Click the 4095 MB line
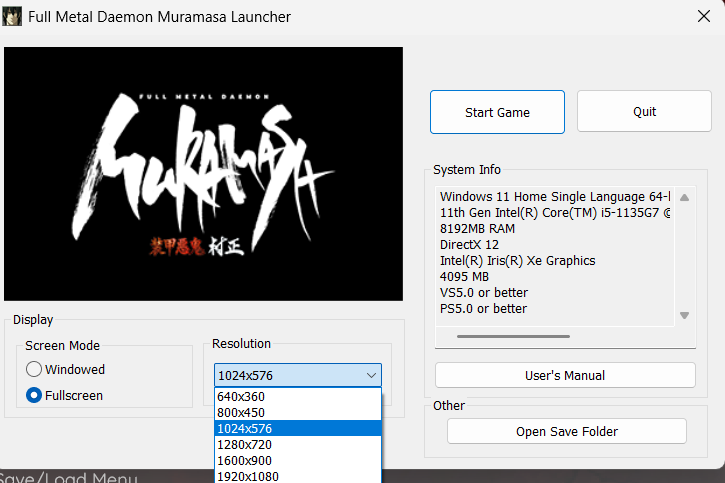725x483 pixels. [464, 276]
